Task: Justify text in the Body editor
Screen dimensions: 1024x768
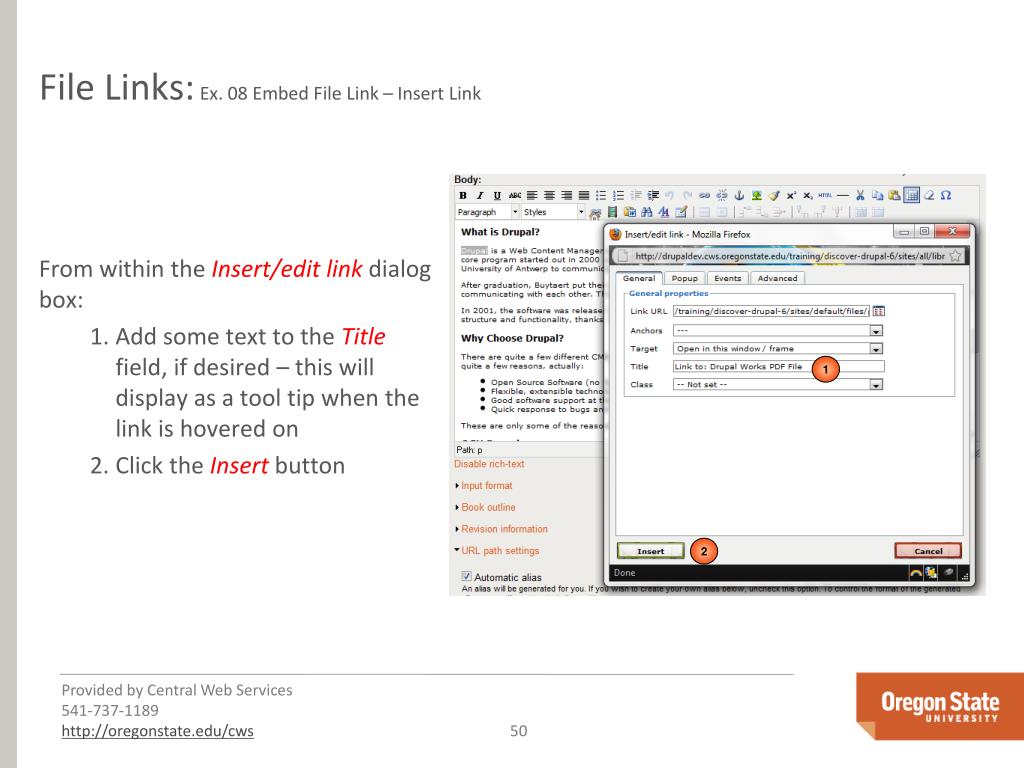Action: coord(584,195)
